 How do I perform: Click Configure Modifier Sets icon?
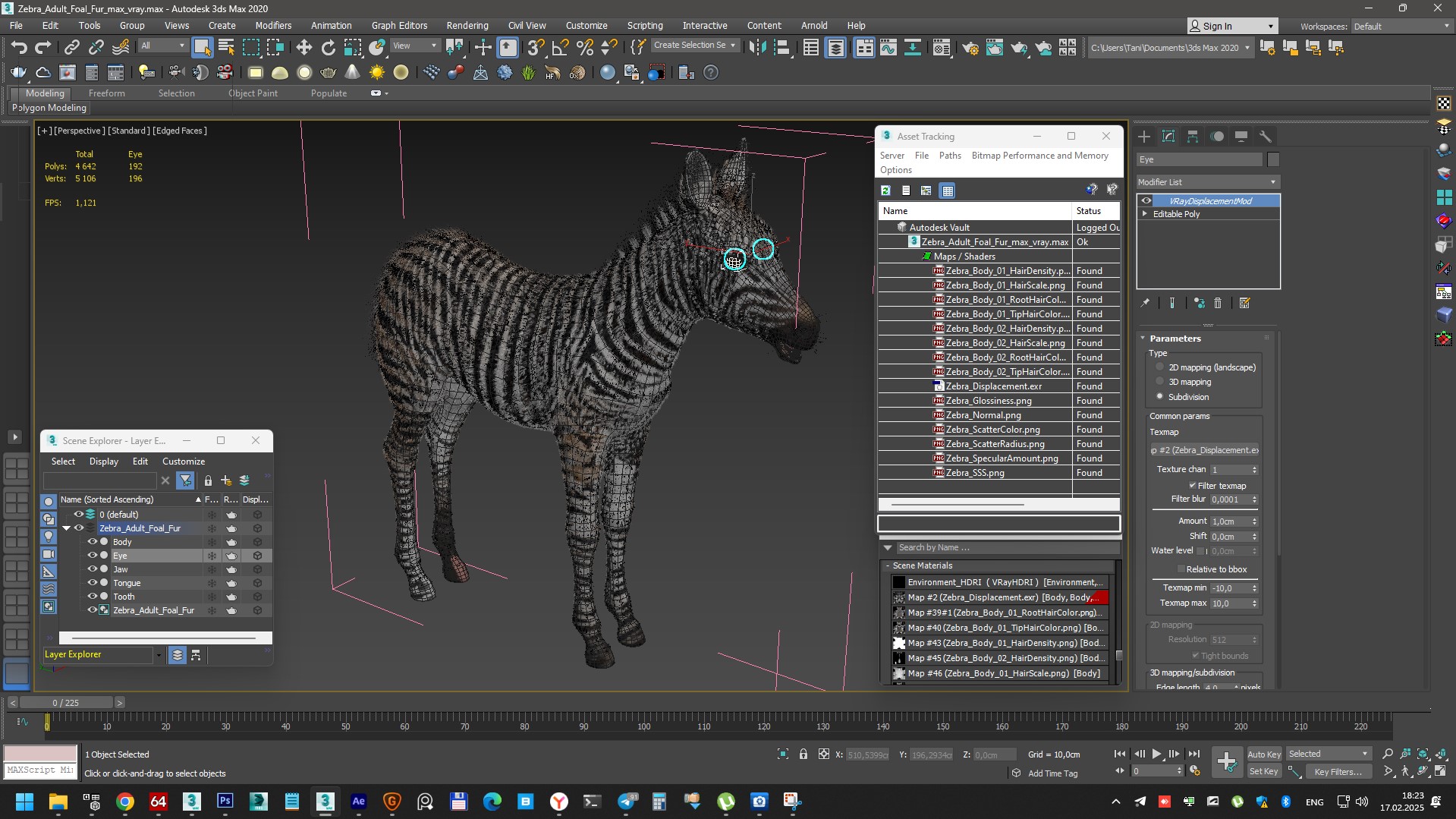tap(1244, 303)
